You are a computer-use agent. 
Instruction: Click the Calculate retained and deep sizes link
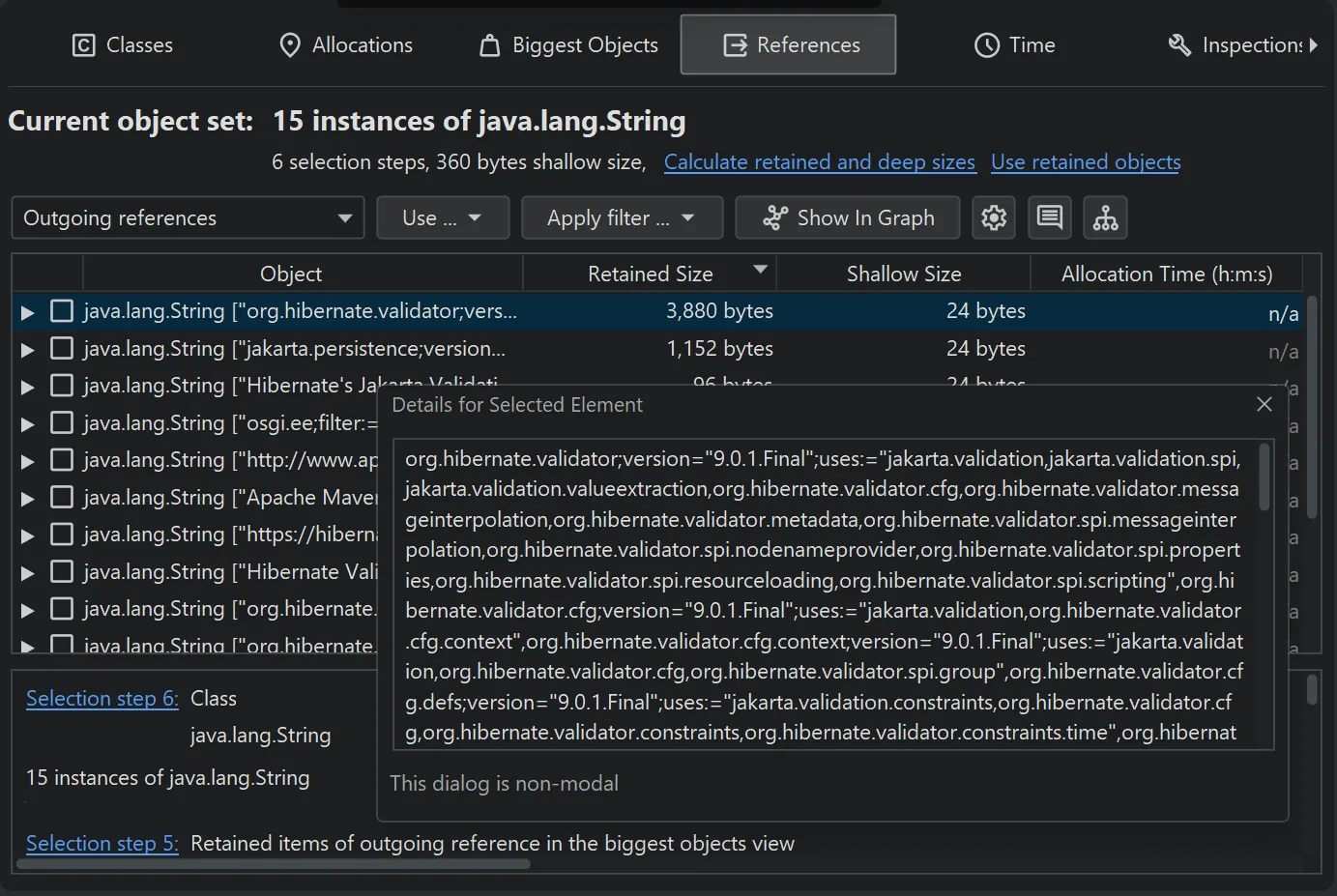(x=820, y=161)
